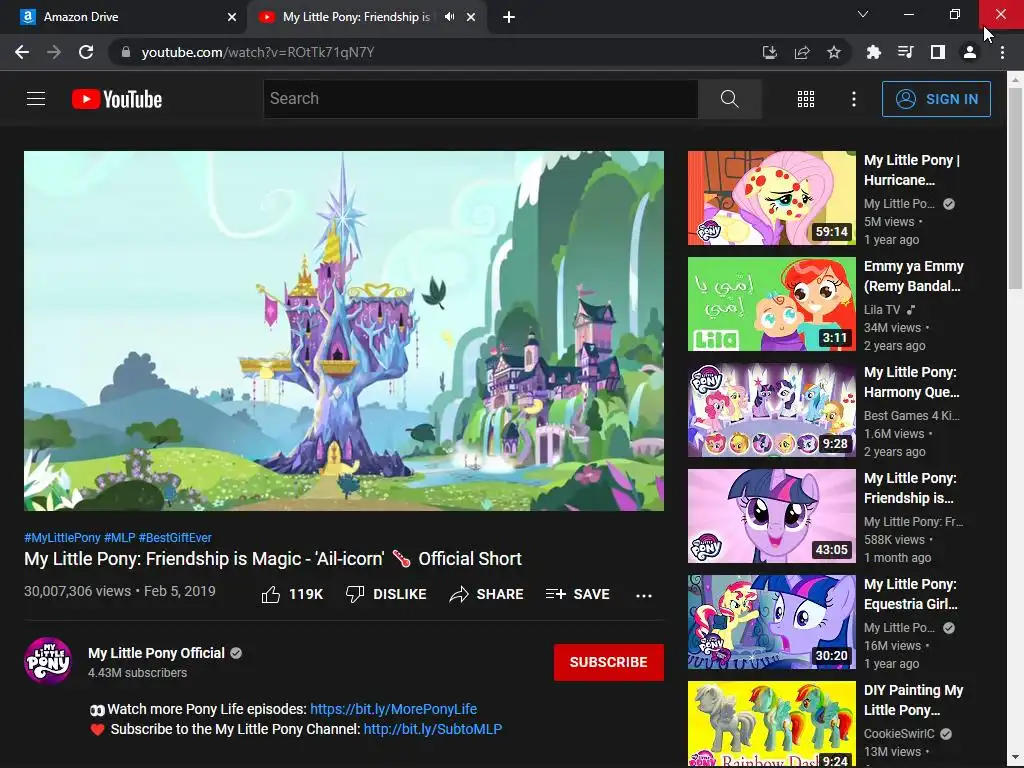The width and height of the screenshot is (1024, 768).
Task: Open Equestria Girls 30:20 video thumbnail
Action: (771, 622)
